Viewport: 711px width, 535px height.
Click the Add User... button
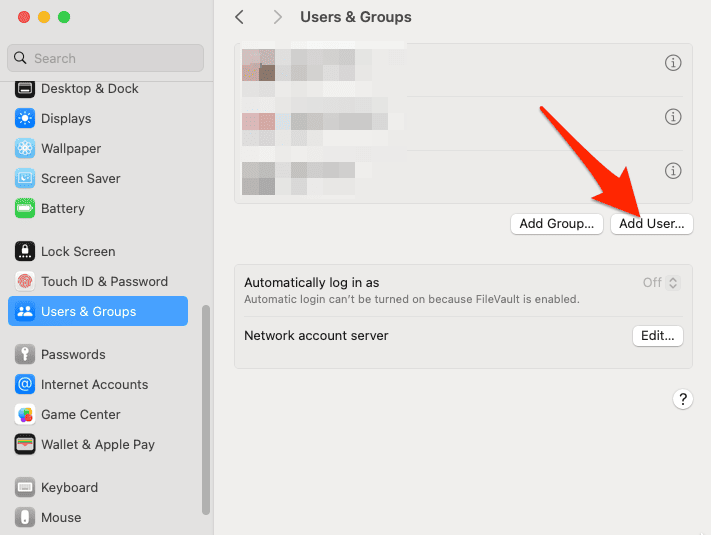pos(651,224)
